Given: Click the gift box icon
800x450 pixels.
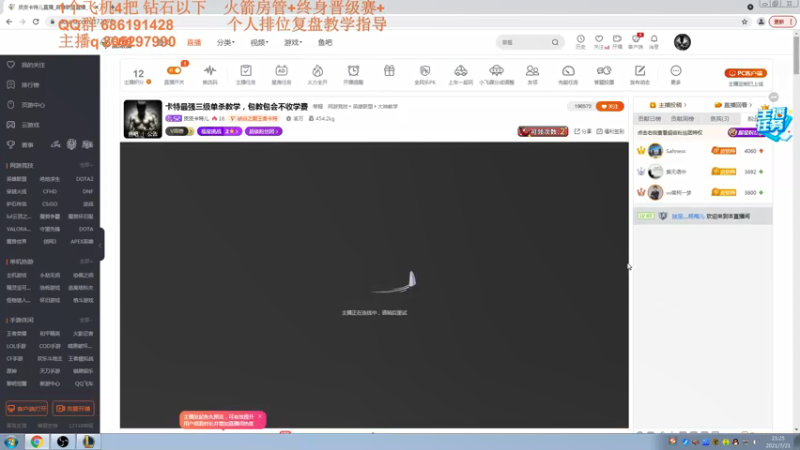Looking at the screenshot, I should pos(389,70).
